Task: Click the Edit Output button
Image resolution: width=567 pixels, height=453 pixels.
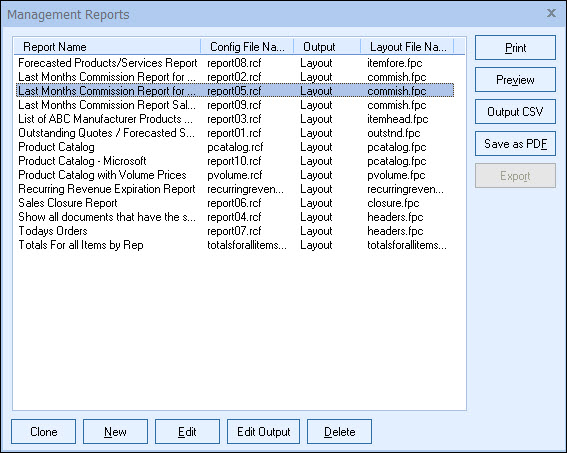Action: 264,432
